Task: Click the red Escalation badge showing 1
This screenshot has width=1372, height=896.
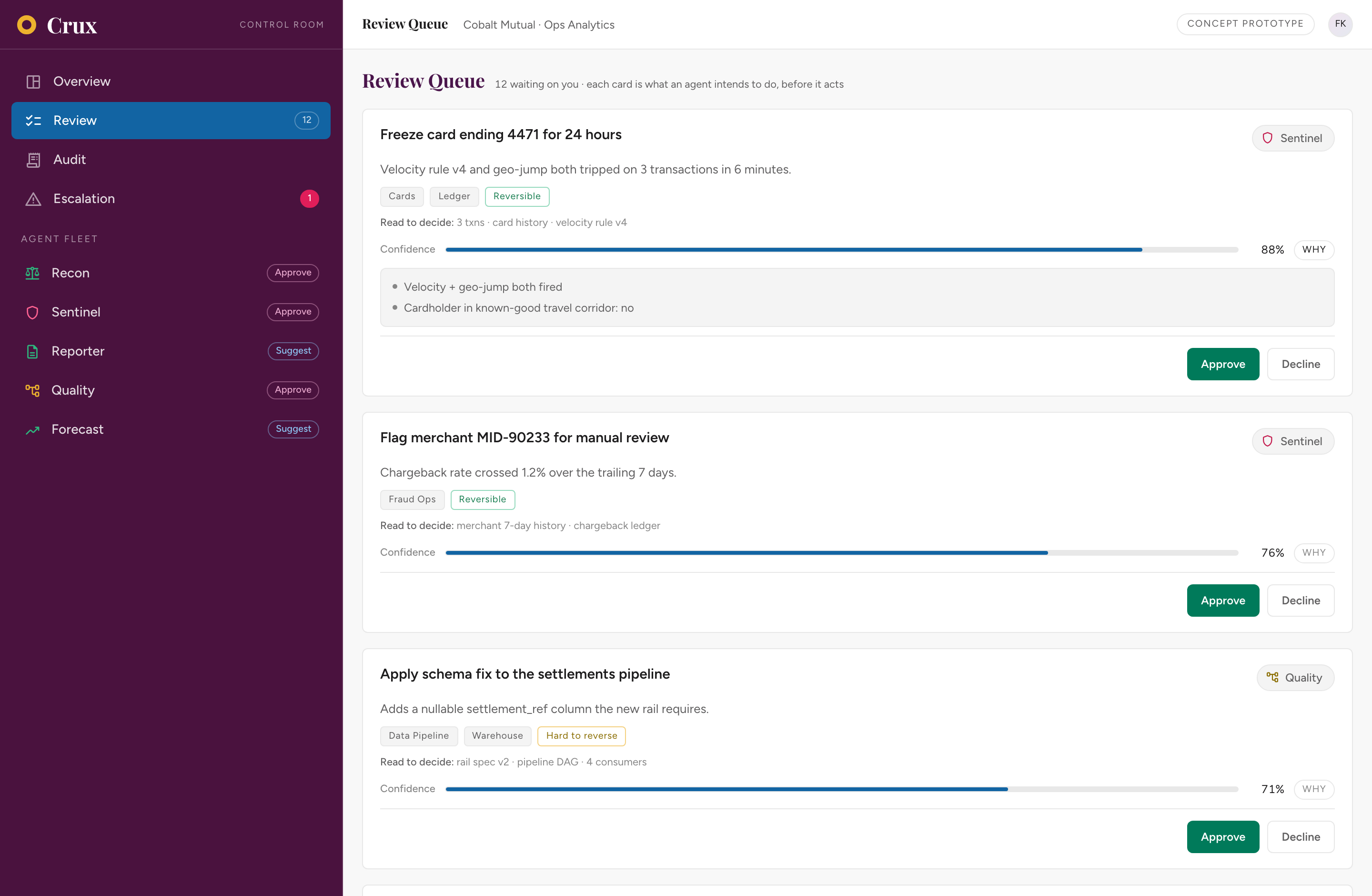Action: pyautogui.click(x=310, y=199)
